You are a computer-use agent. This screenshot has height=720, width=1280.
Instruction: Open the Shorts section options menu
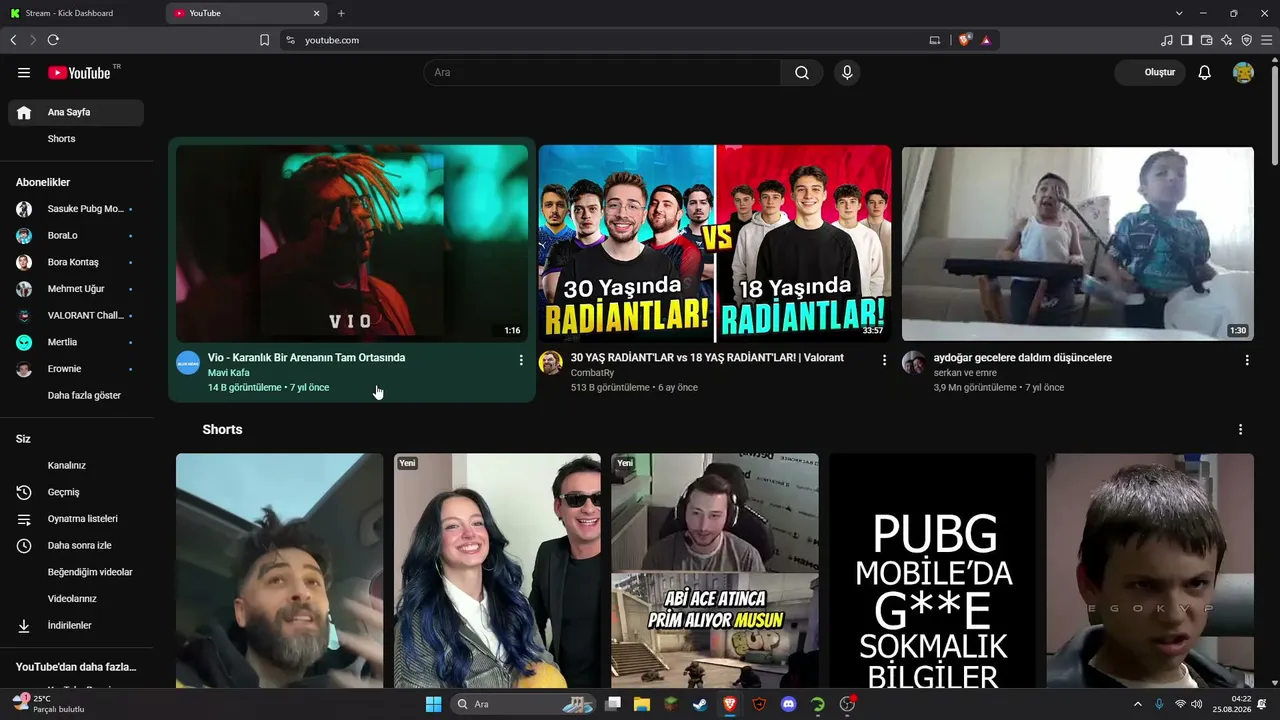pyautogui.click(x=1240, y=430)
